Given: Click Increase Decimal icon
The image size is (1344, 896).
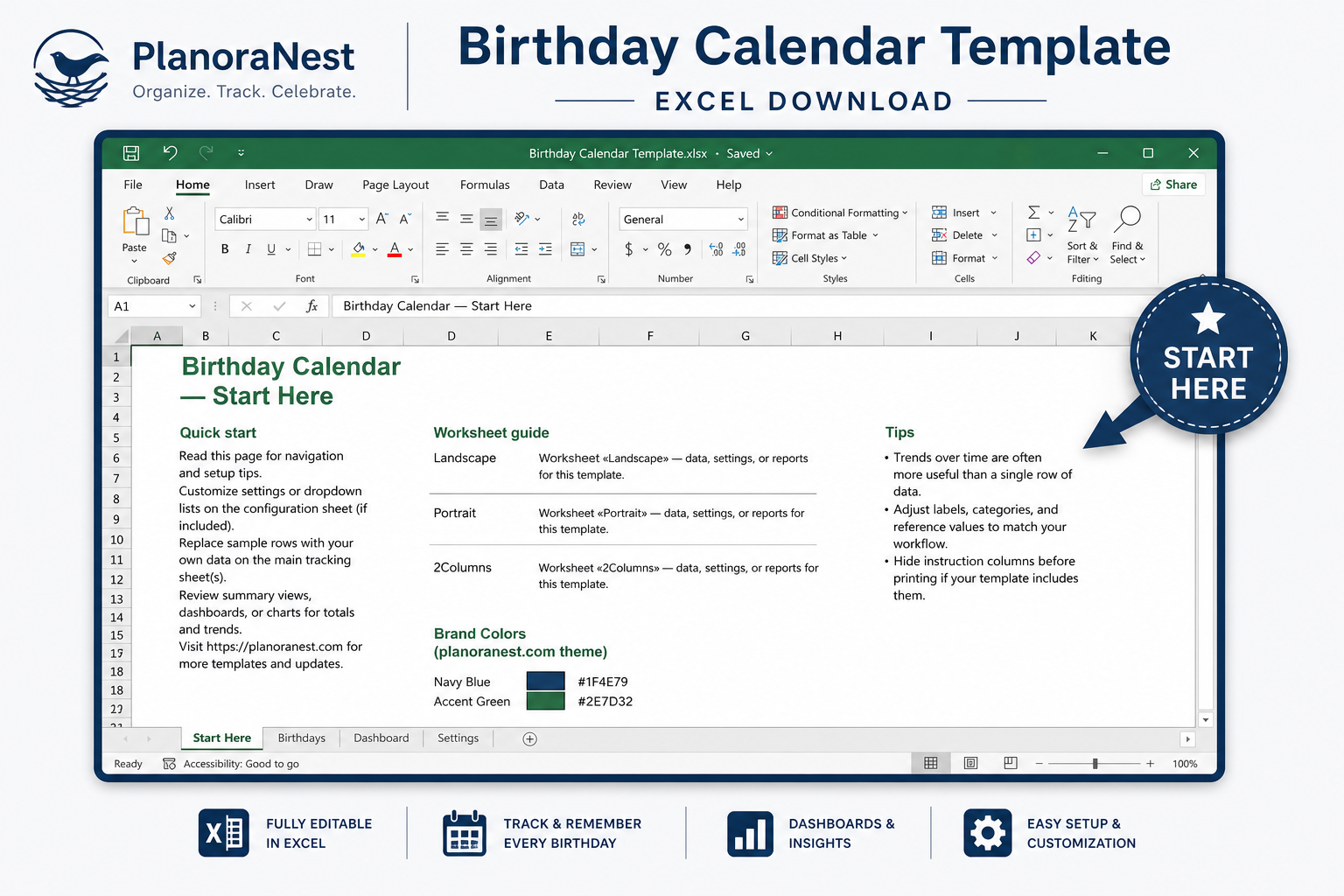Looking at the screenshot, I should [716, 249].
